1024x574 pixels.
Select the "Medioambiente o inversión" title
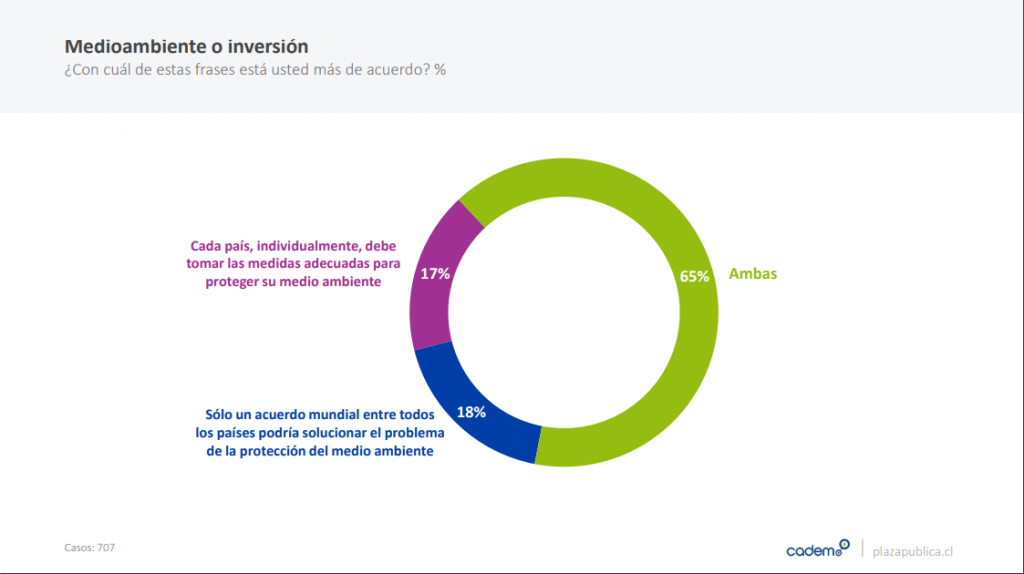tap(186, 46)
